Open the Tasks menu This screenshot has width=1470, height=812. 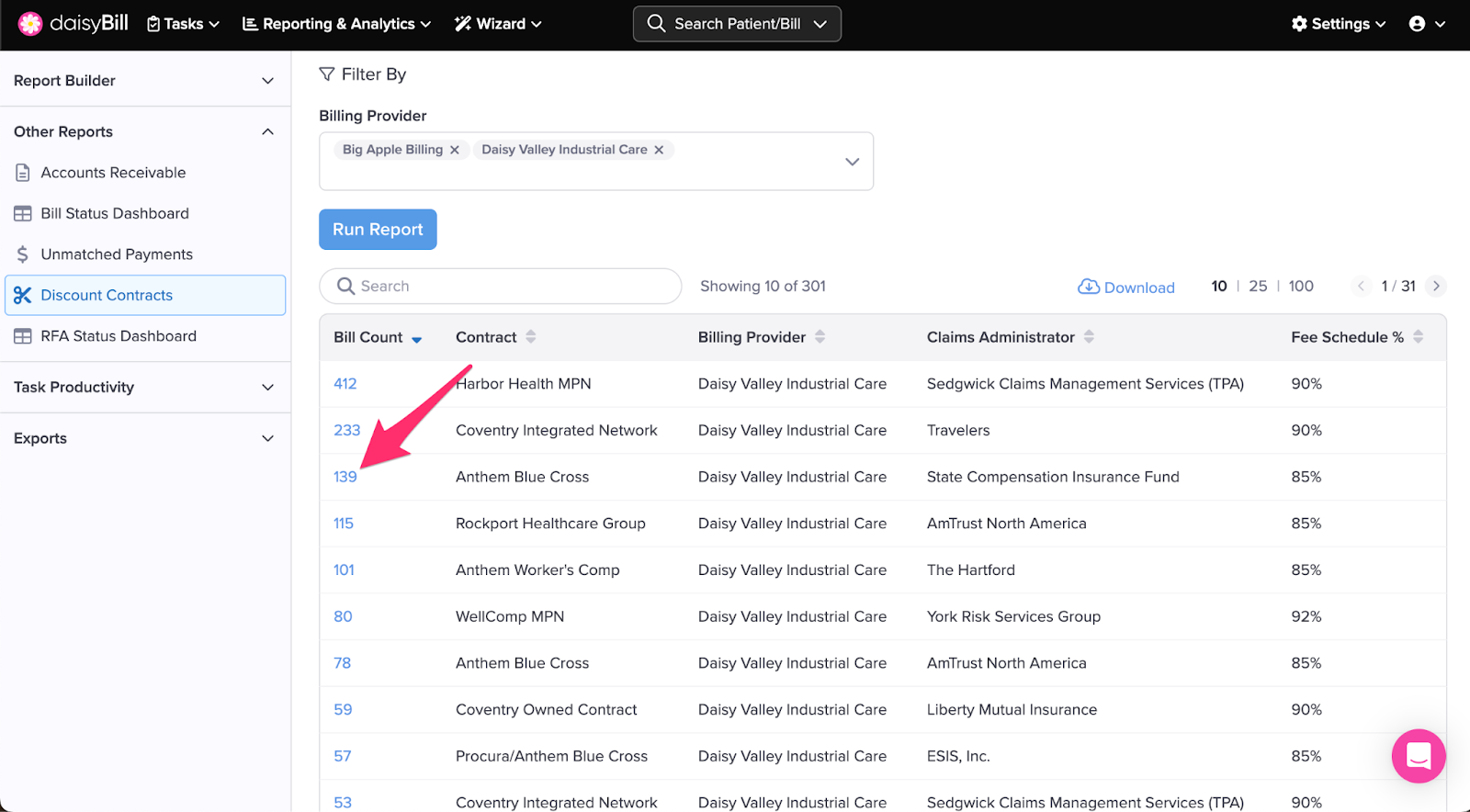point(184,24)
